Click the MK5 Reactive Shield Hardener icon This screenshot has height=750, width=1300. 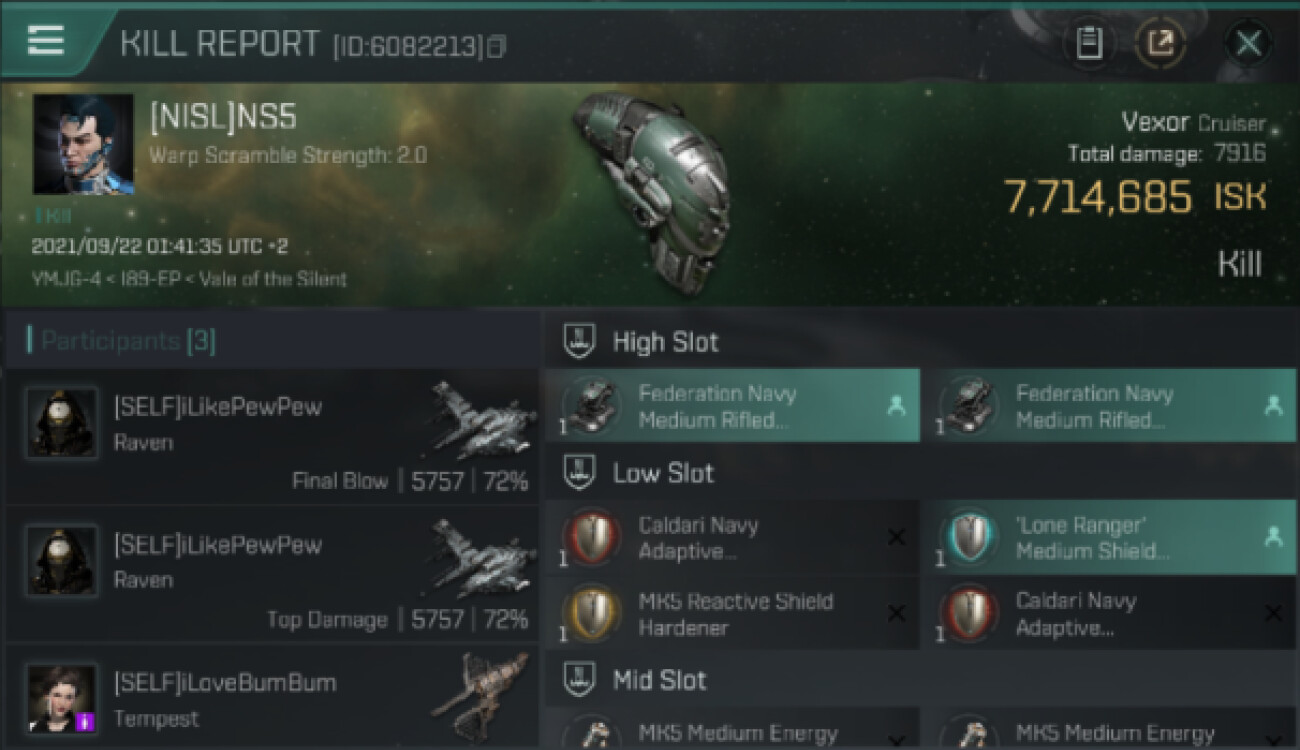[592, 614]
